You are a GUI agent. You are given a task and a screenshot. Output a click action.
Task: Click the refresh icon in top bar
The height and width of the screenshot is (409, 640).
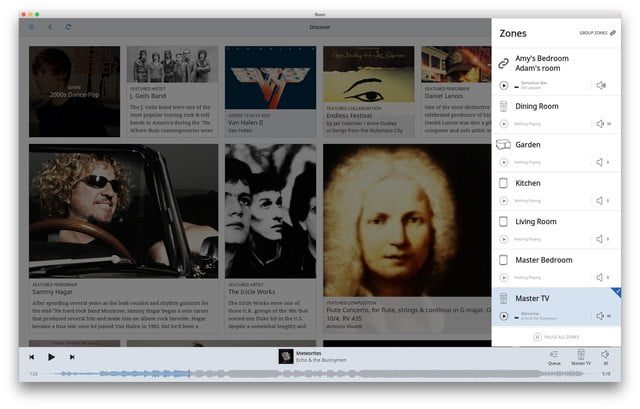pyautogui.click(x=68, y=27)
